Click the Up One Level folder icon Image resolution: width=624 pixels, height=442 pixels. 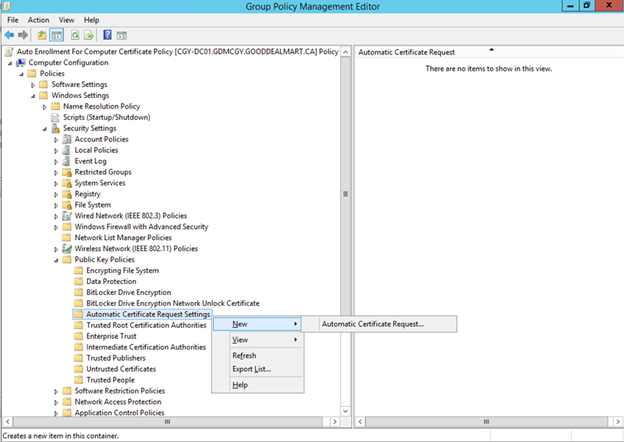(42, 34)
